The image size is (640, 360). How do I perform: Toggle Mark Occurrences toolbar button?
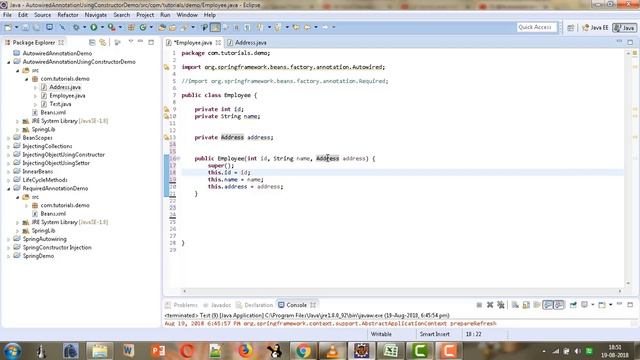pyautogui.click(x=216, y=27)
